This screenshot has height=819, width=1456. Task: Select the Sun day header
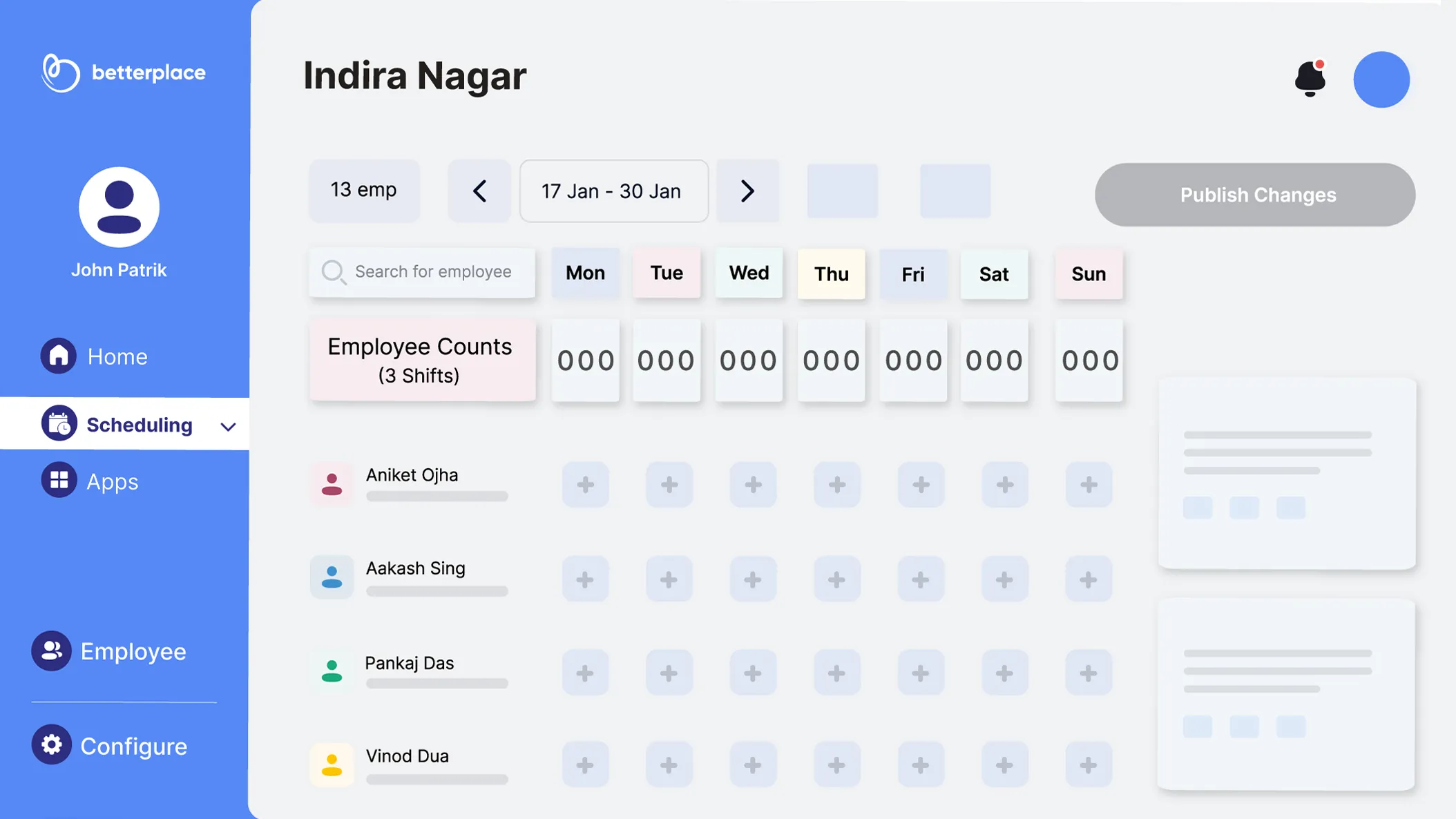pos(1089,274)
